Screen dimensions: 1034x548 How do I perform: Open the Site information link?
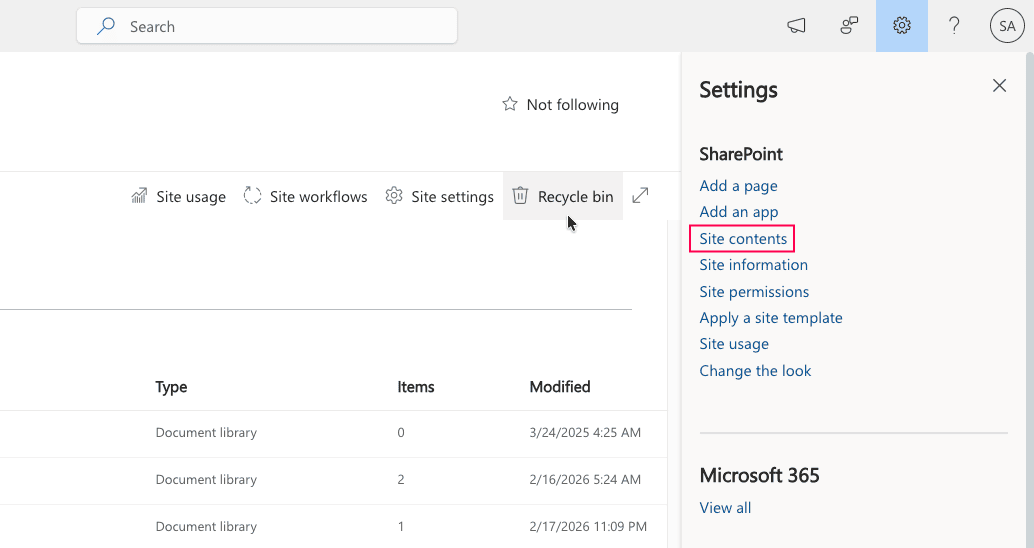(753, 264)
